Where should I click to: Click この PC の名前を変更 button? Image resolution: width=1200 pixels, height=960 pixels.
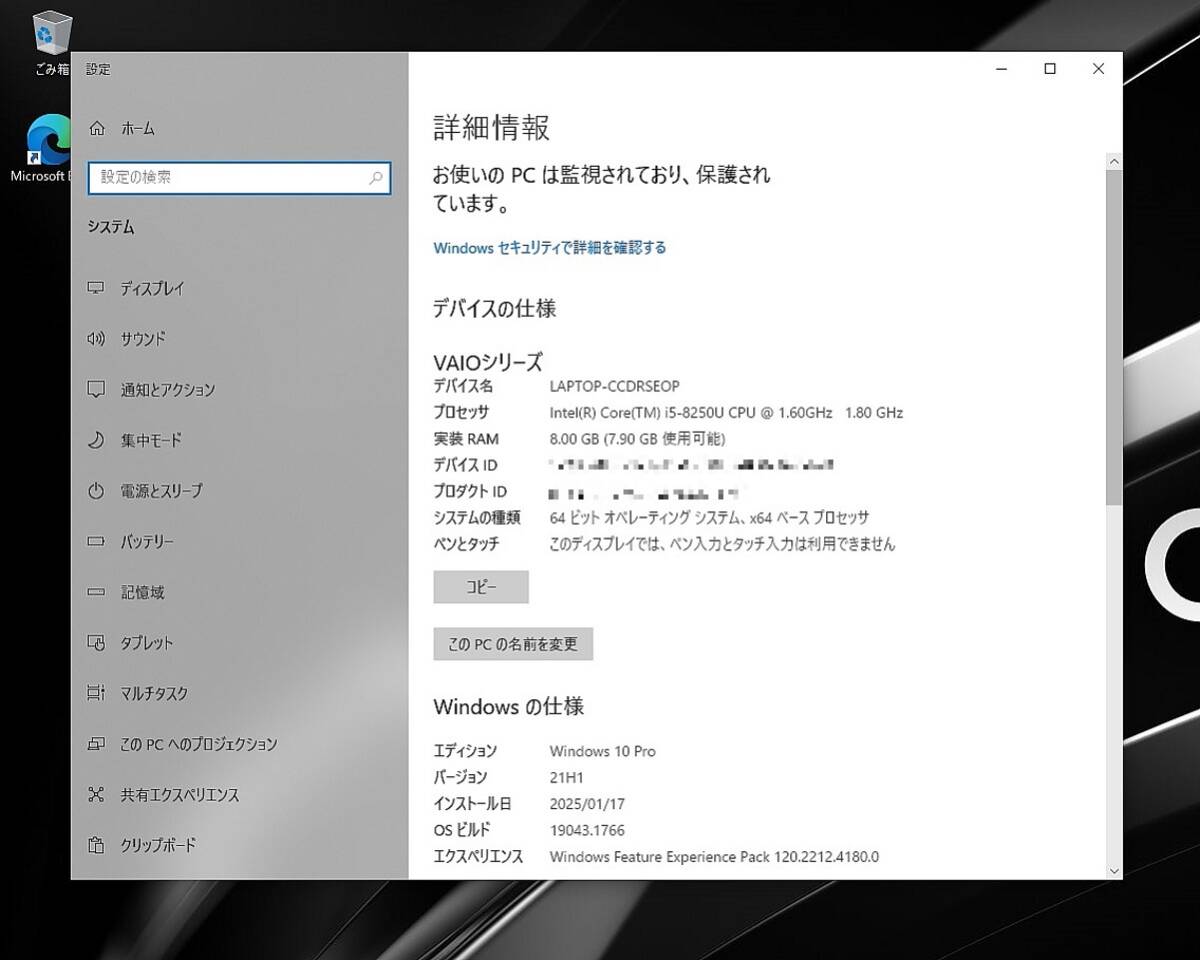point(513,644)
